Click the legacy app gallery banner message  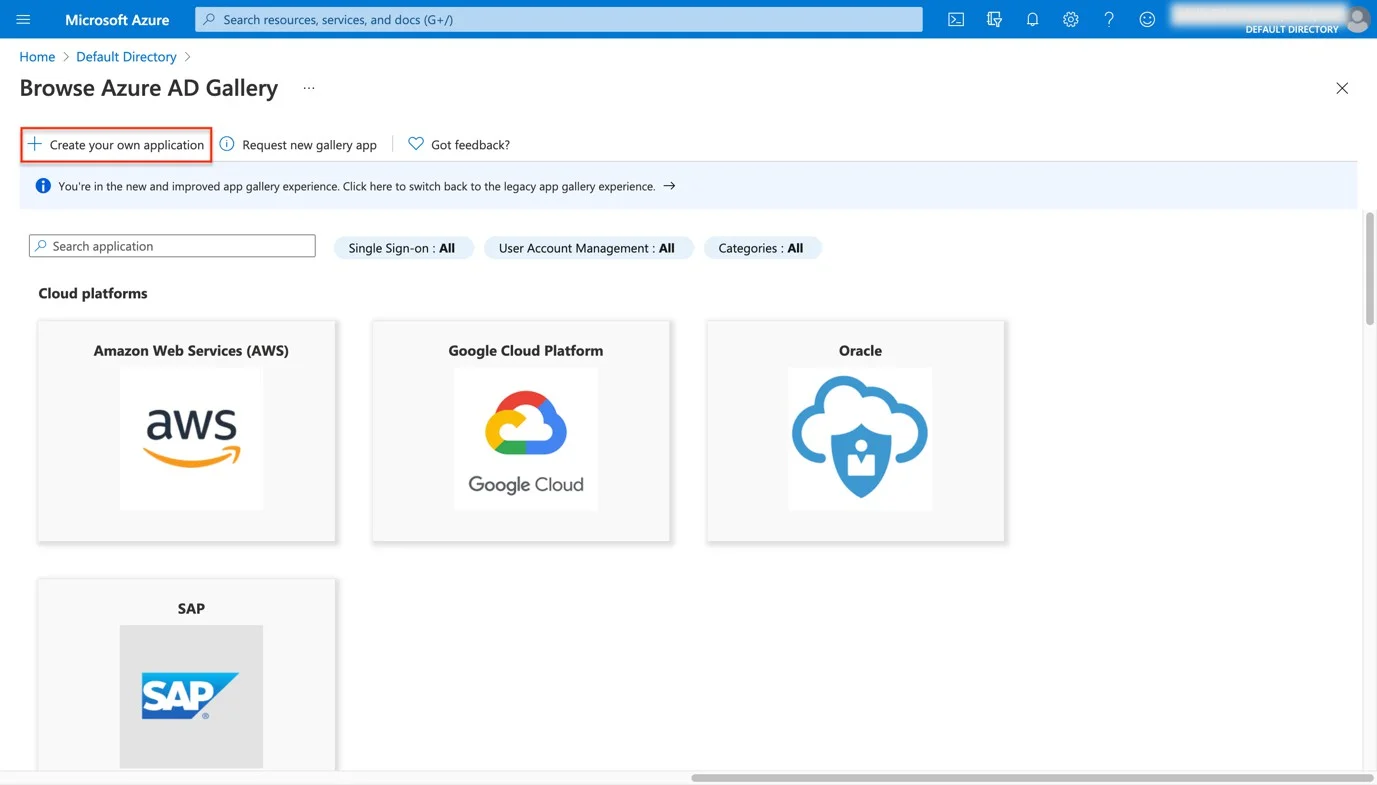(357, 186)
